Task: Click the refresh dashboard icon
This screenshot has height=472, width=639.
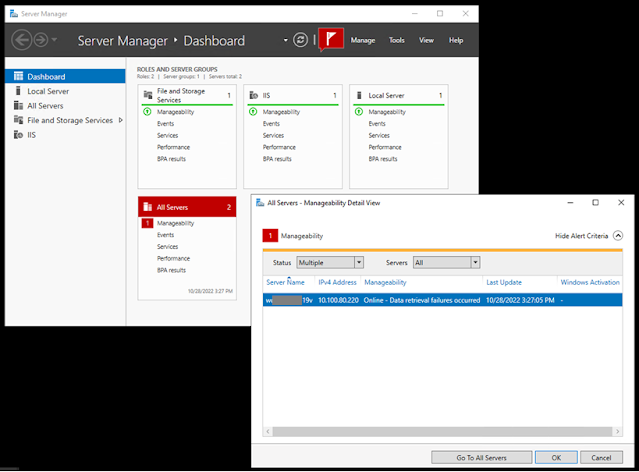Action: [300, 40]
